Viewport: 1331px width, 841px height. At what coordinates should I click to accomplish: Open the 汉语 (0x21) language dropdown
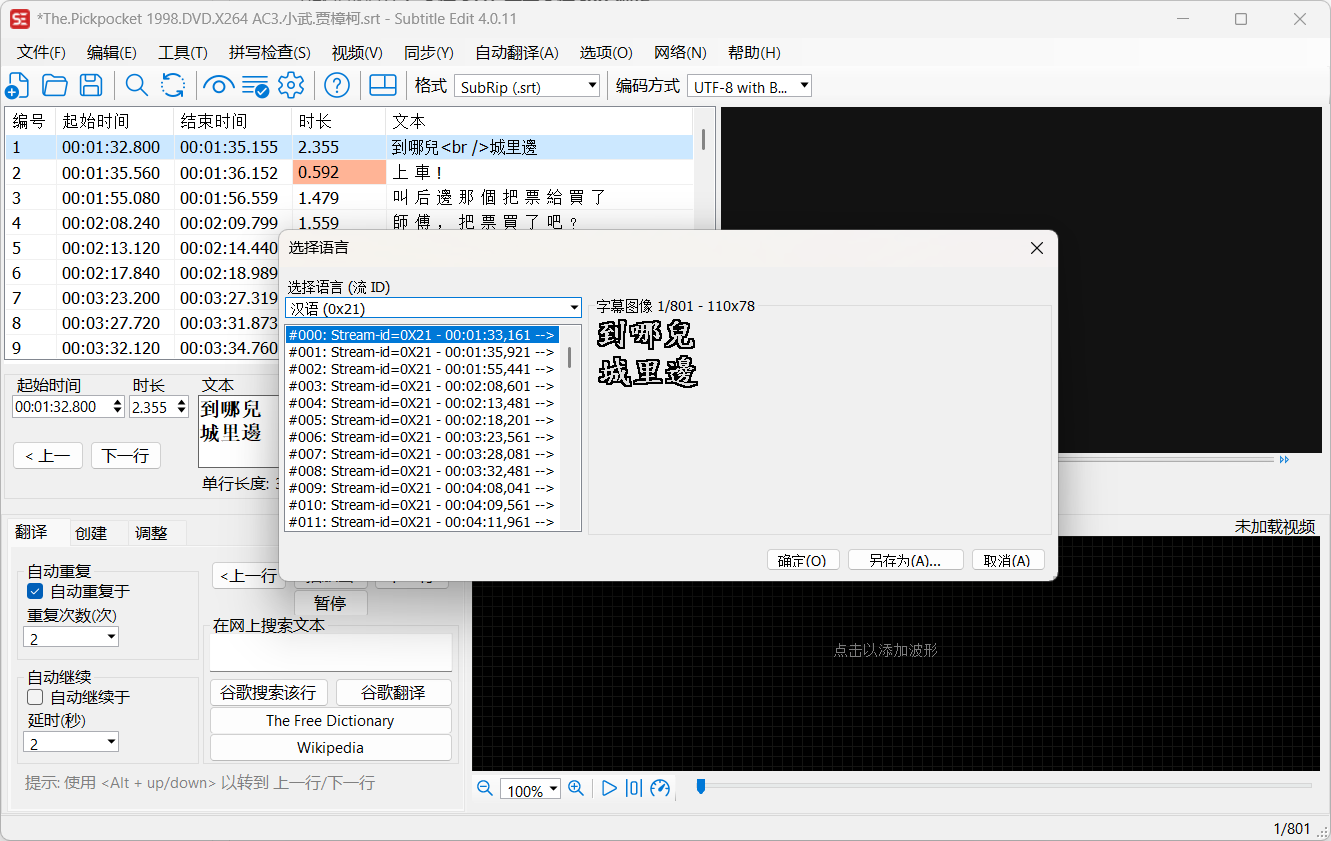[573, 307]
